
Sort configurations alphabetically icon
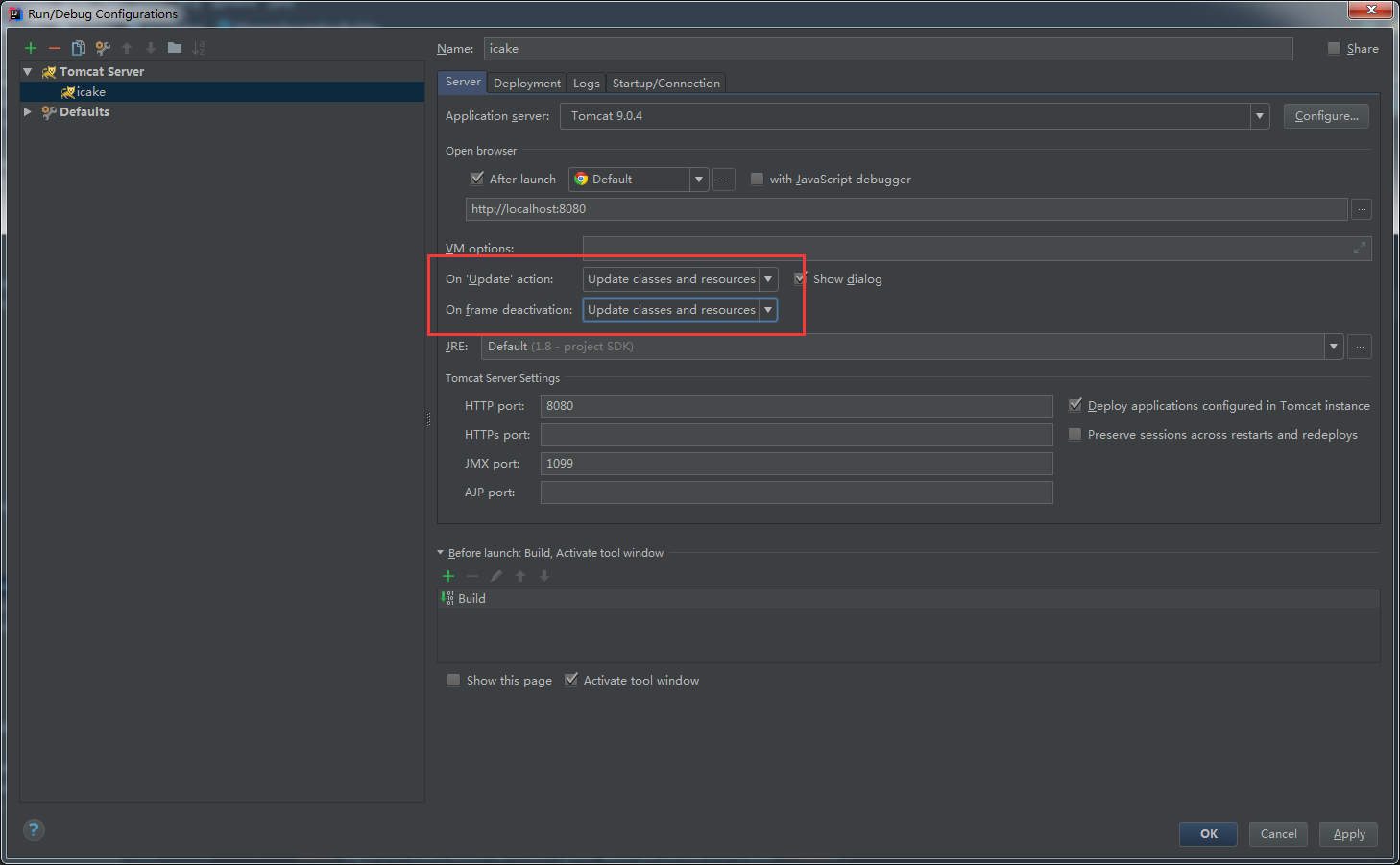tap(199, 48)
